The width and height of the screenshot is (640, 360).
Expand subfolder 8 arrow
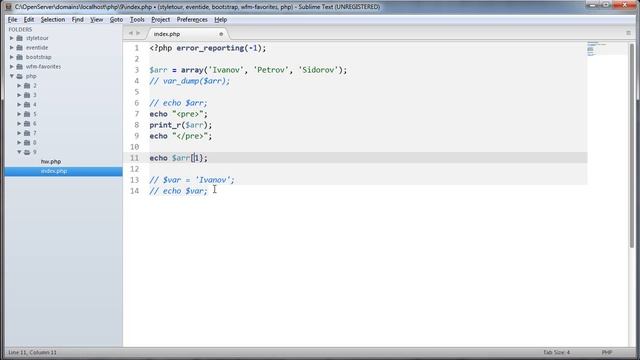tap(19, 142)
